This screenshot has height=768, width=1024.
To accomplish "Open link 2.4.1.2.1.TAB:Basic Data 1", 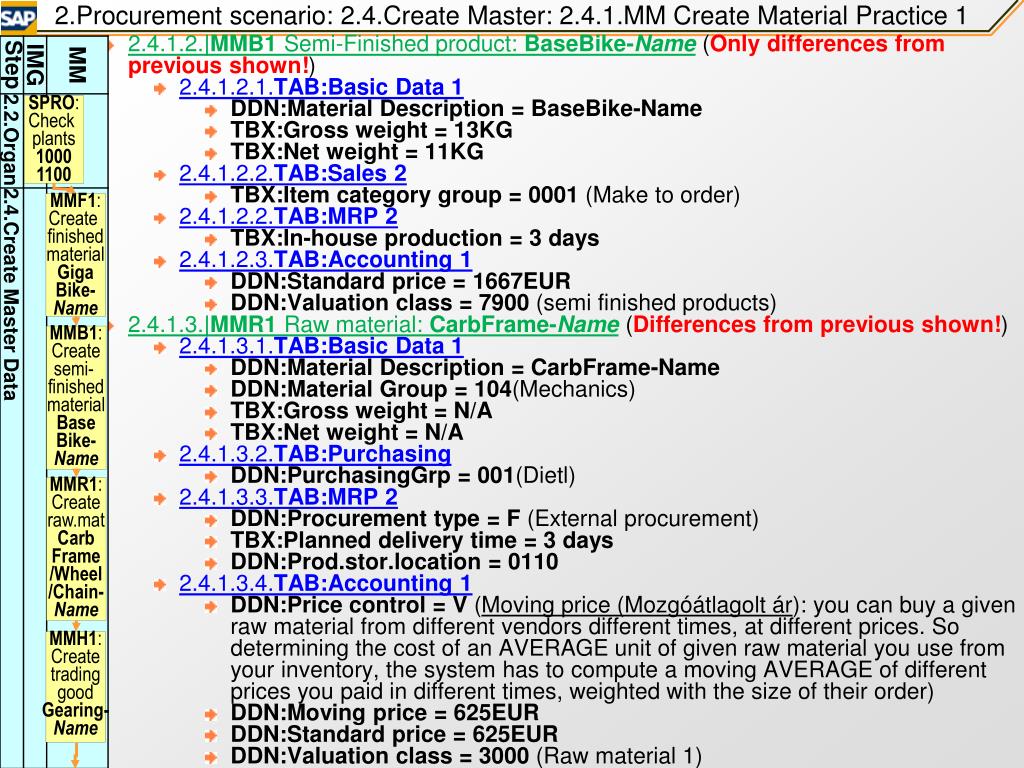I will 321,87.
